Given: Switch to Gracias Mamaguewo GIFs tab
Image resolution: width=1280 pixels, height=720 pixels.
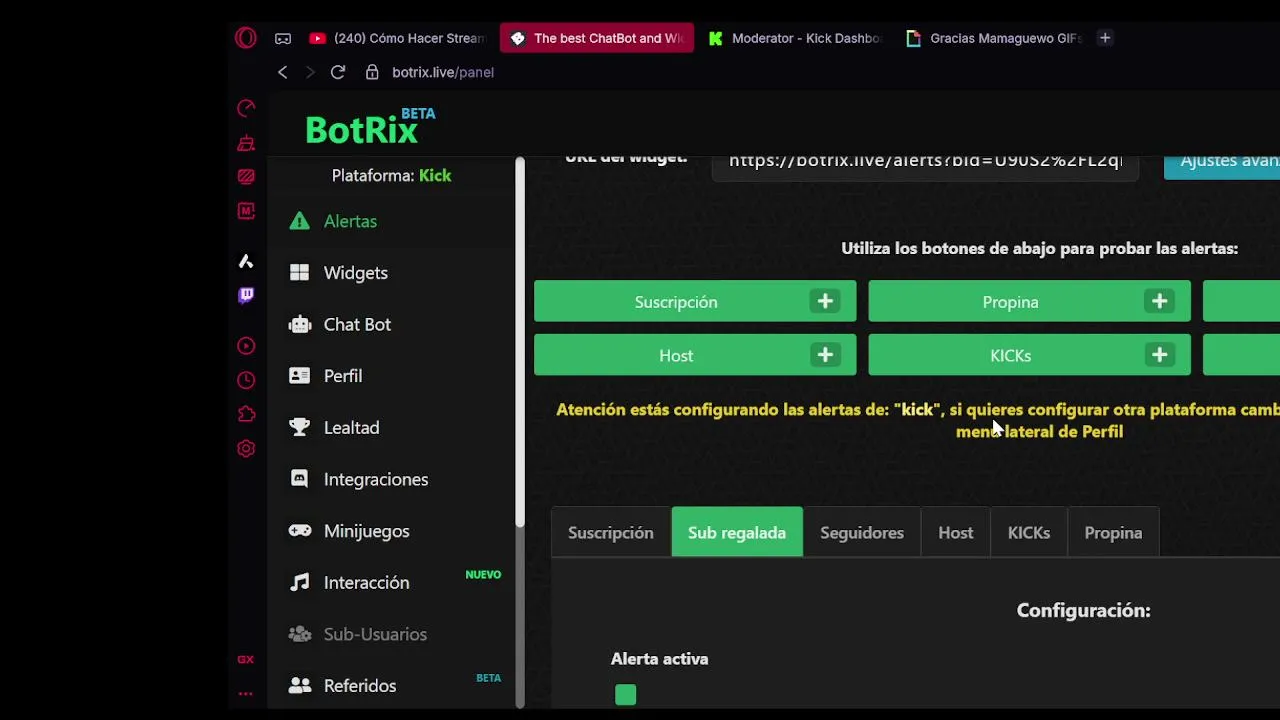Looking at the screenshot, I should click(994, 38).
